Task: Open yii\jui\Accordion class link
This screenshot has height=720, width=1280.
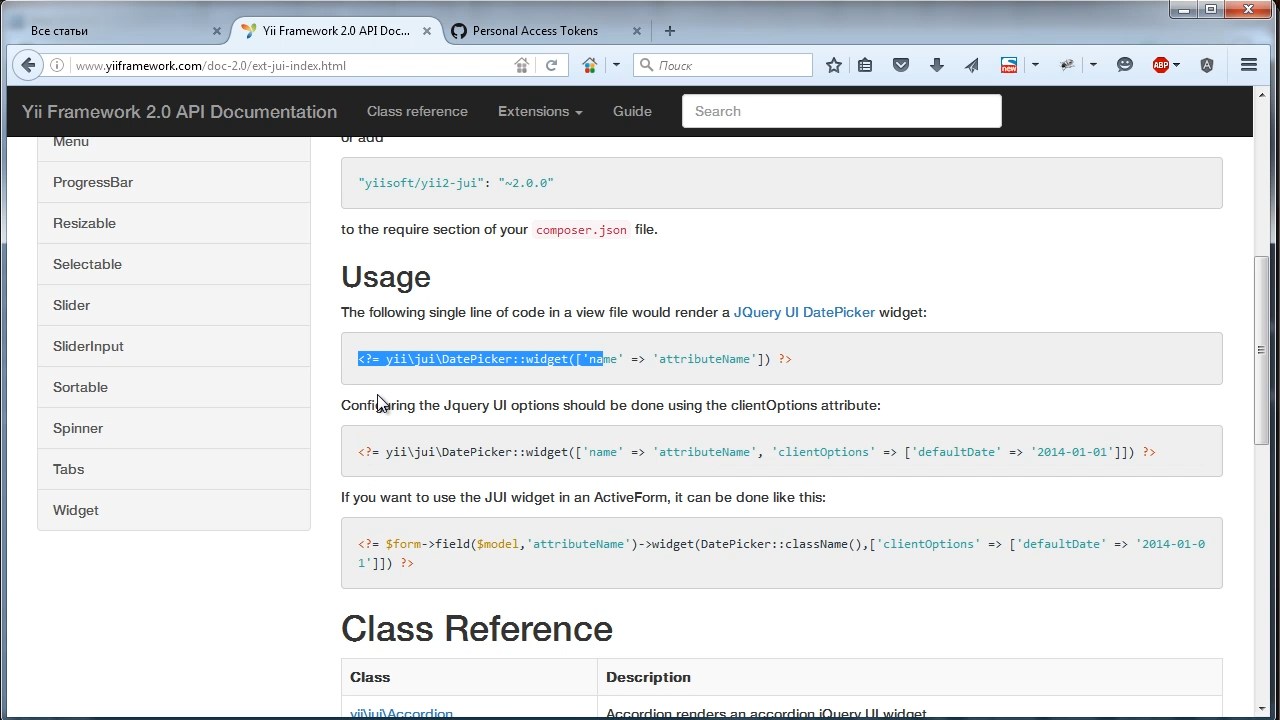Action: coord(401,714)
